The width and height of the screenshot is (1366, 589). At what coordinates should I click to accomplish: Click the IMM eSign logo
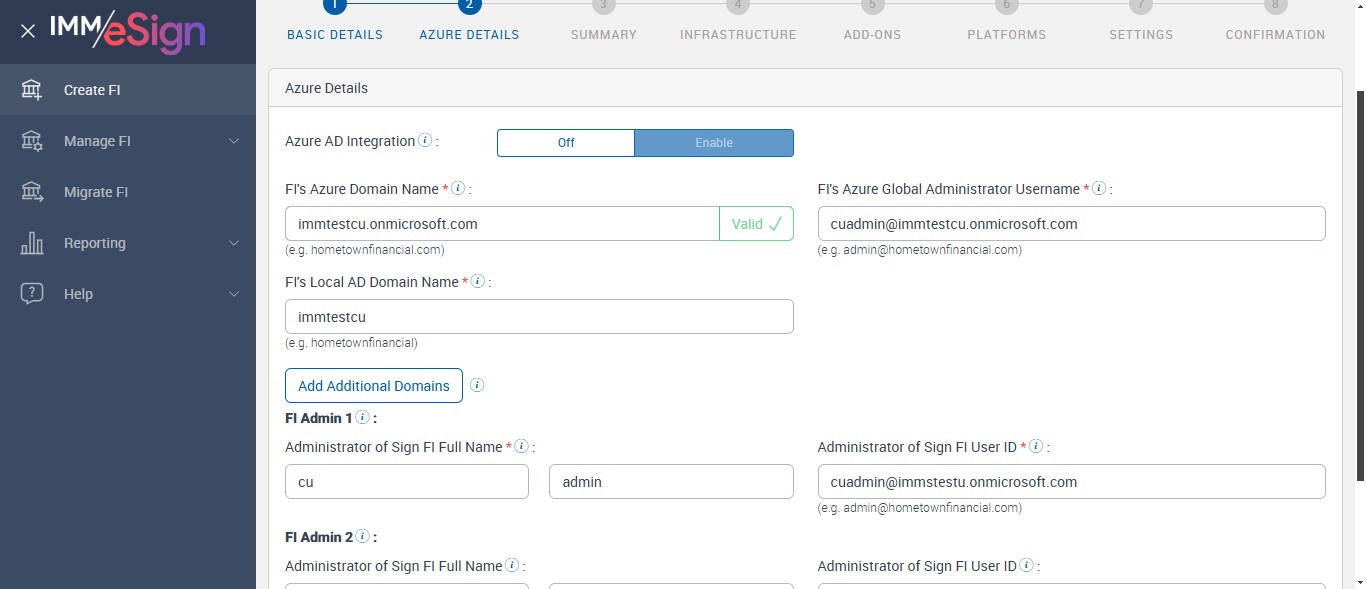(x=128, y=31)
